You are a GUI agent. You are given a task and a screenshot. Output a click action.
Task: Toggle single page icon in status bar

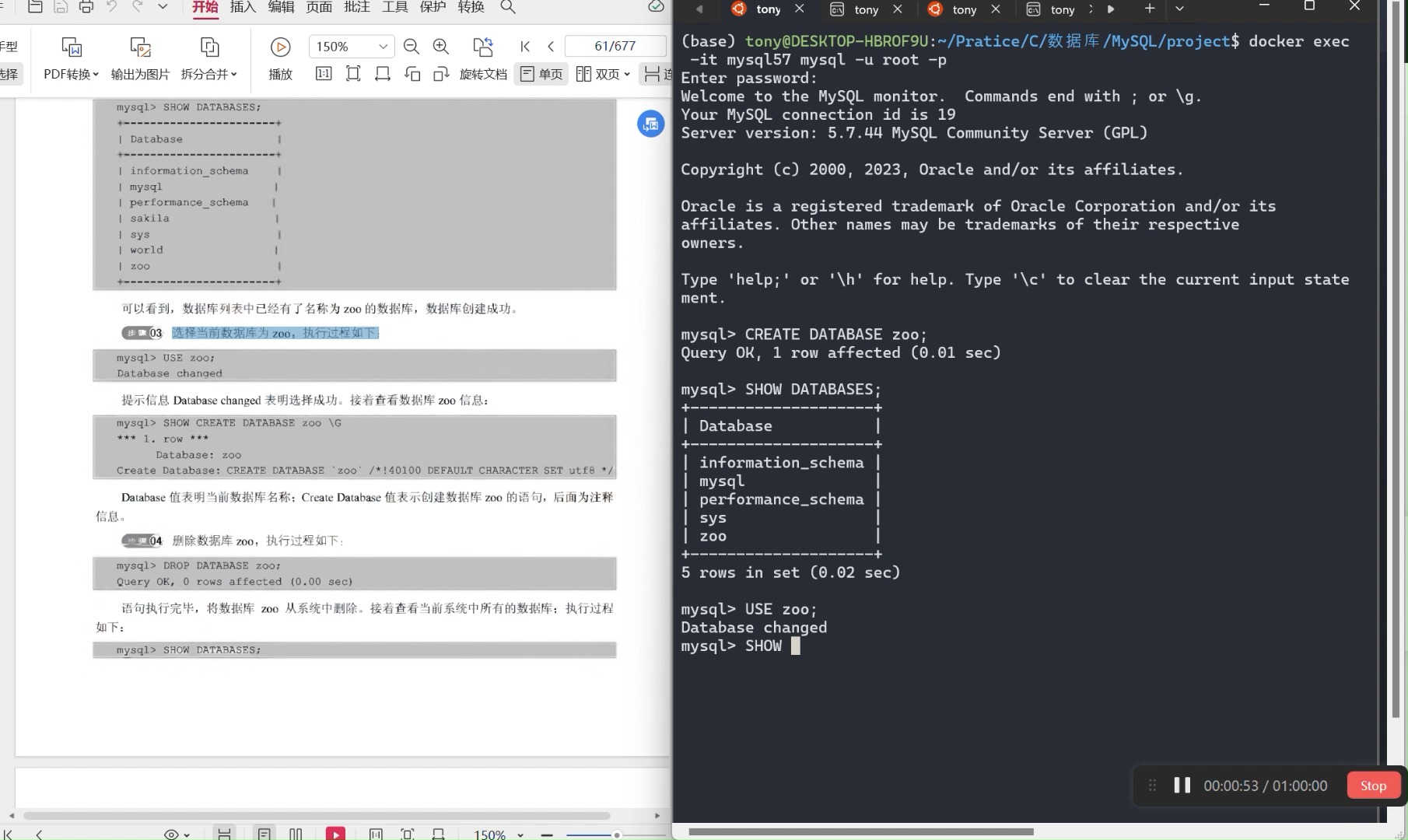264,834
